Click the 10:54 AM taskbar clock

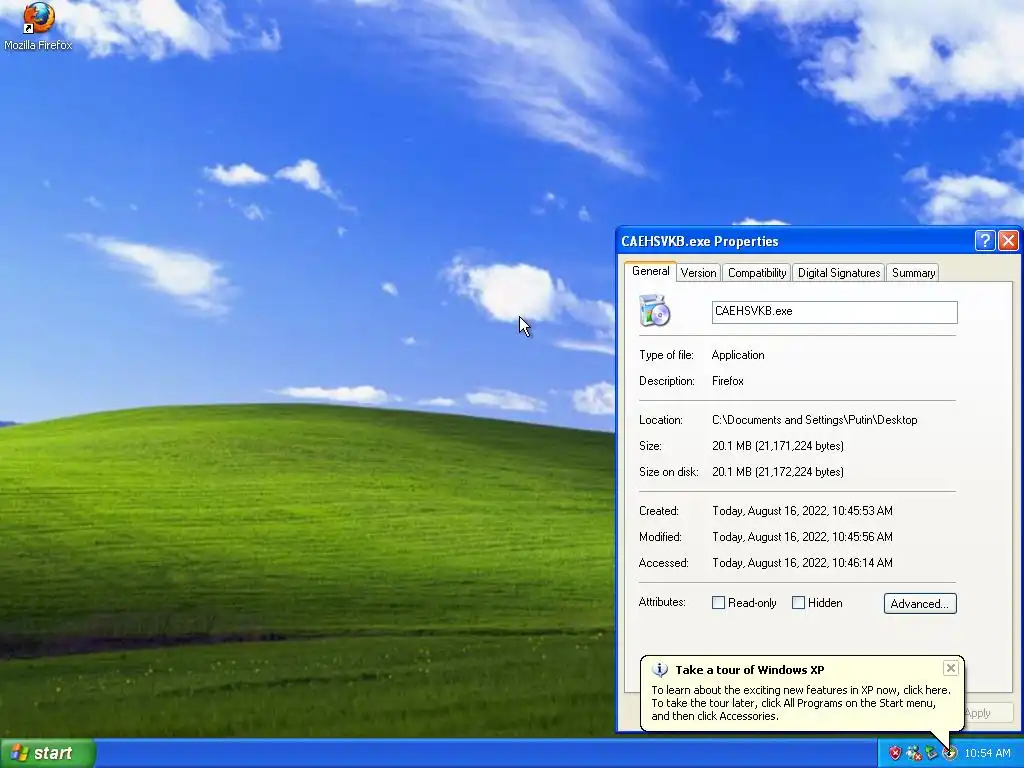(x=987, y=754)
